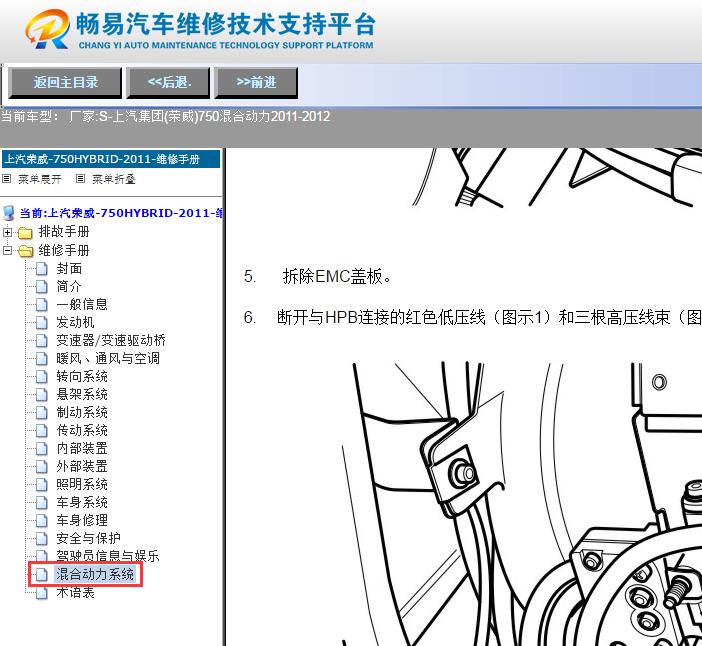702x646 pixels.
Task: Open the 内部装置 page
Action: click(x=82, y=448)
